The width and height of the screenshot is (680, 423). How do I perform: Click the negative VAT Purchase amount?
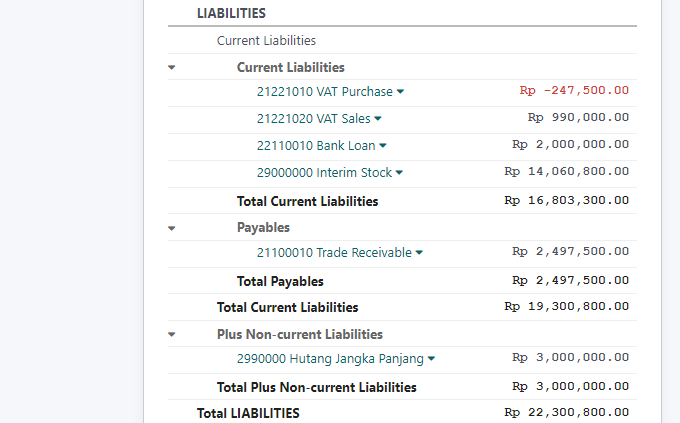574,91
